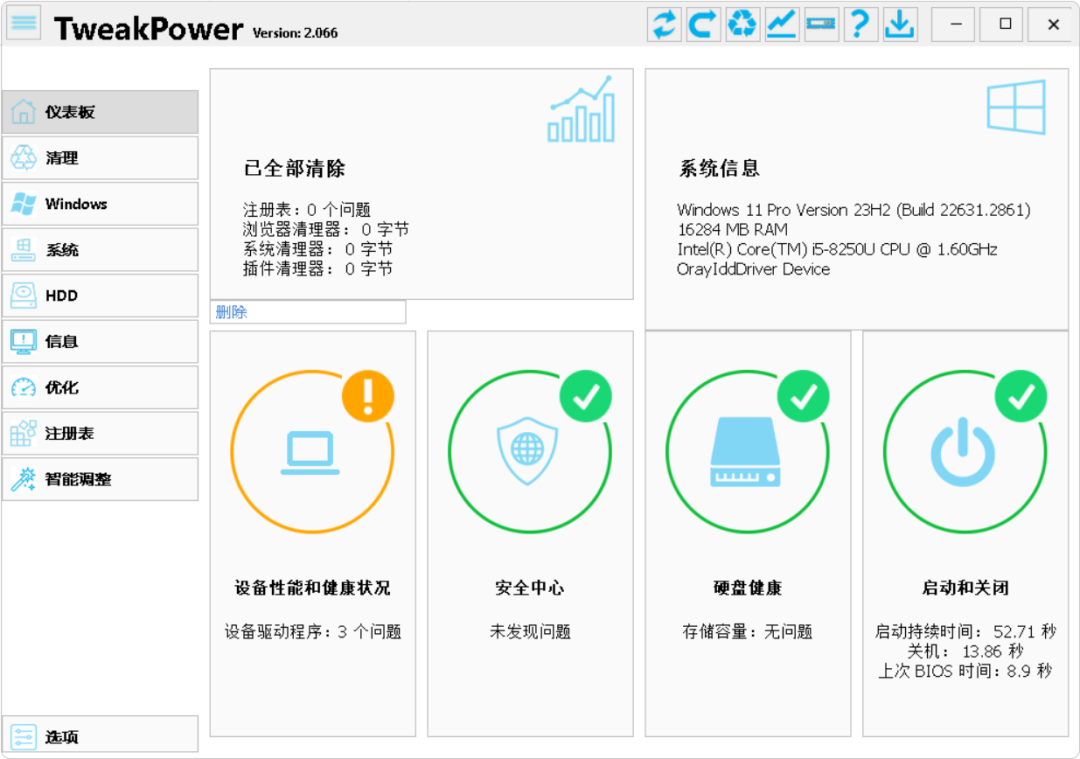Image resolution: width=1080 pixels, height=759 pixels.
Task: Click the Windows logo in 系统信息 card
Action: click(x=1016, y=107)
